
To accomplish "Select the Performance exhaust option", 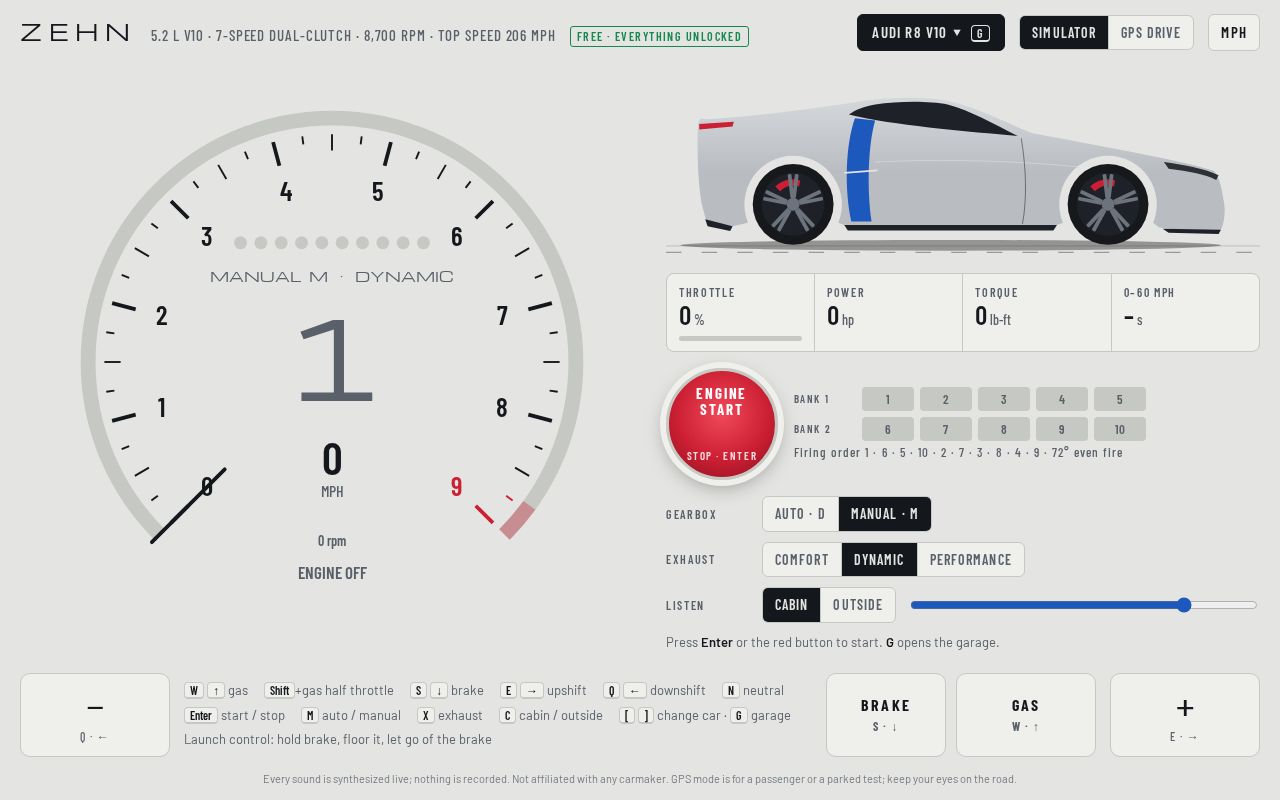I will pos(971,560).
